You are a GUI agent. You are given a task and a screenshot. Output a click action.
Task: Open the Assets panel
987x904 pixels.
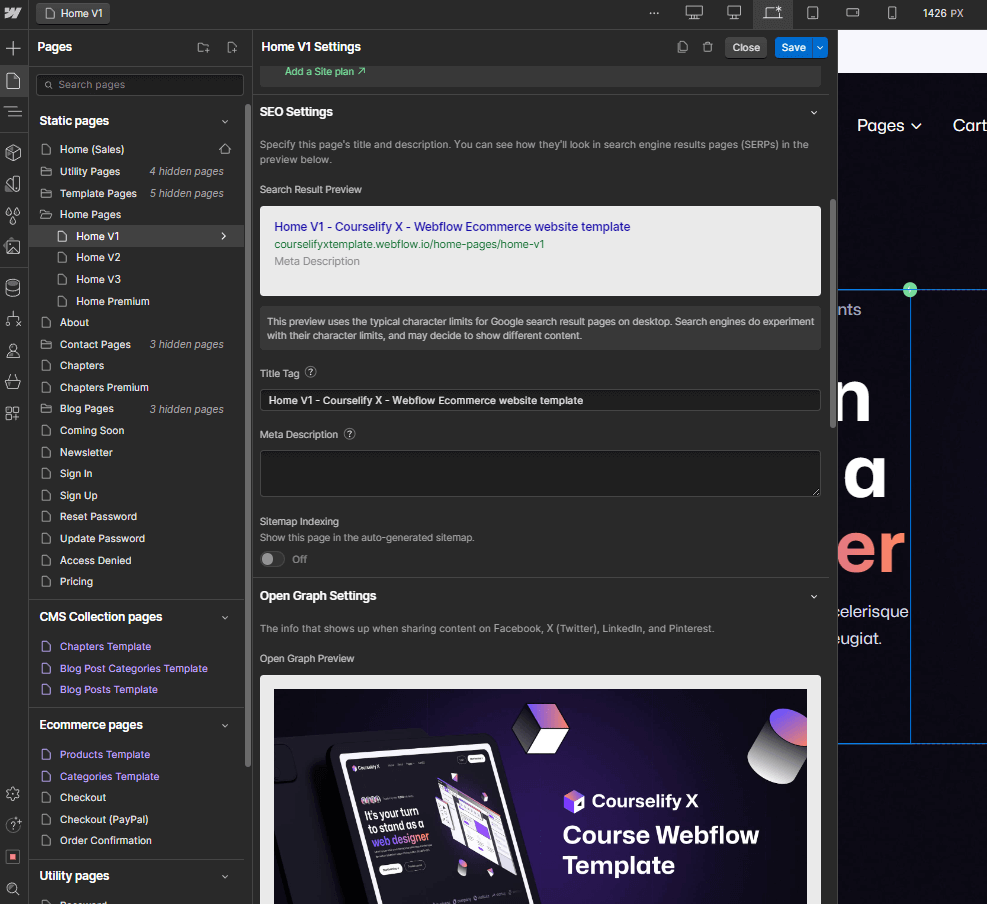pyautogui.click(x=14, y=247)
